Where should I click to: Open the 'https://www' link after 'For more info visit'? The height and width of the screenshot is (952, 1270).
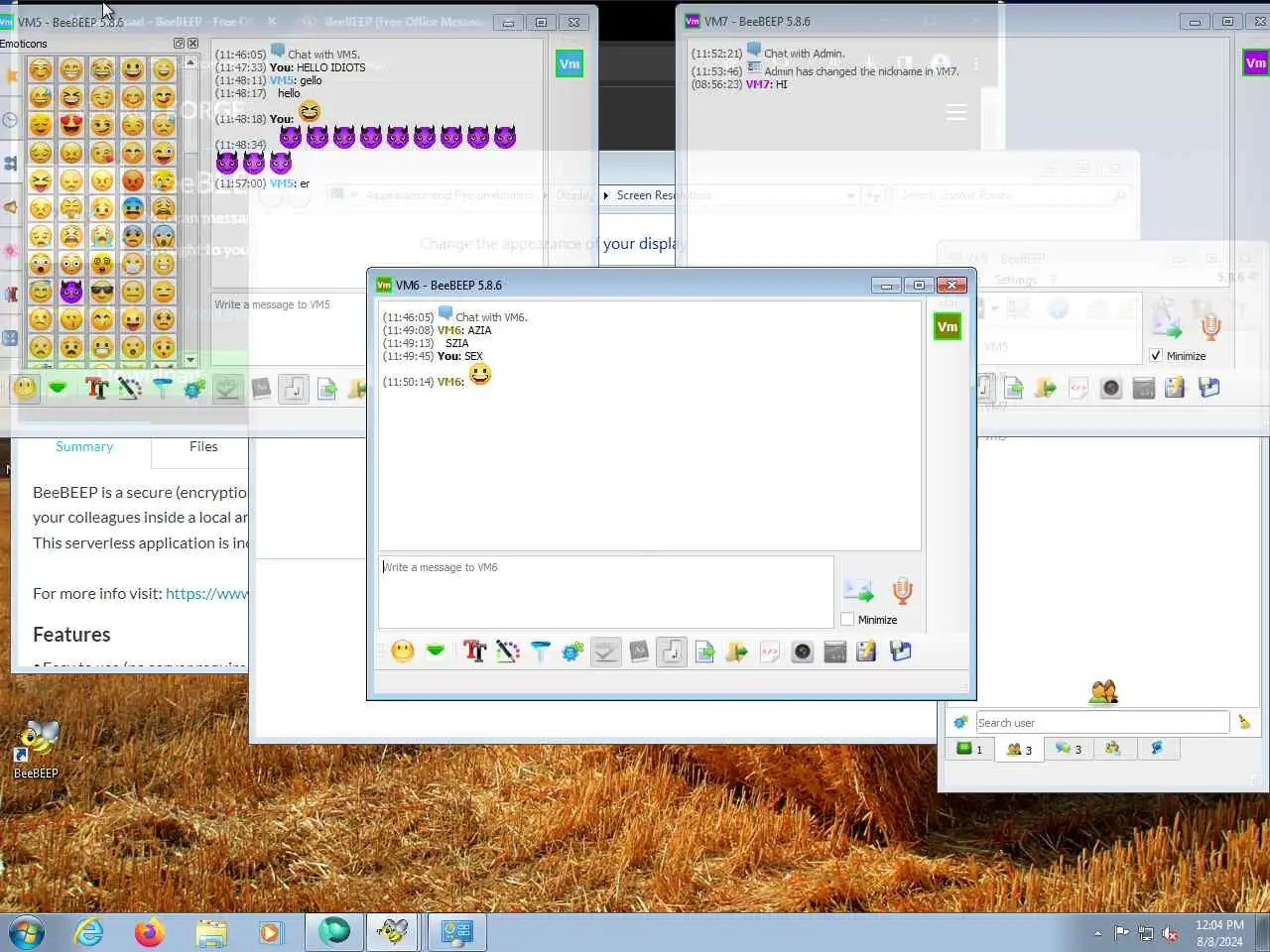[x=206, y=593]
